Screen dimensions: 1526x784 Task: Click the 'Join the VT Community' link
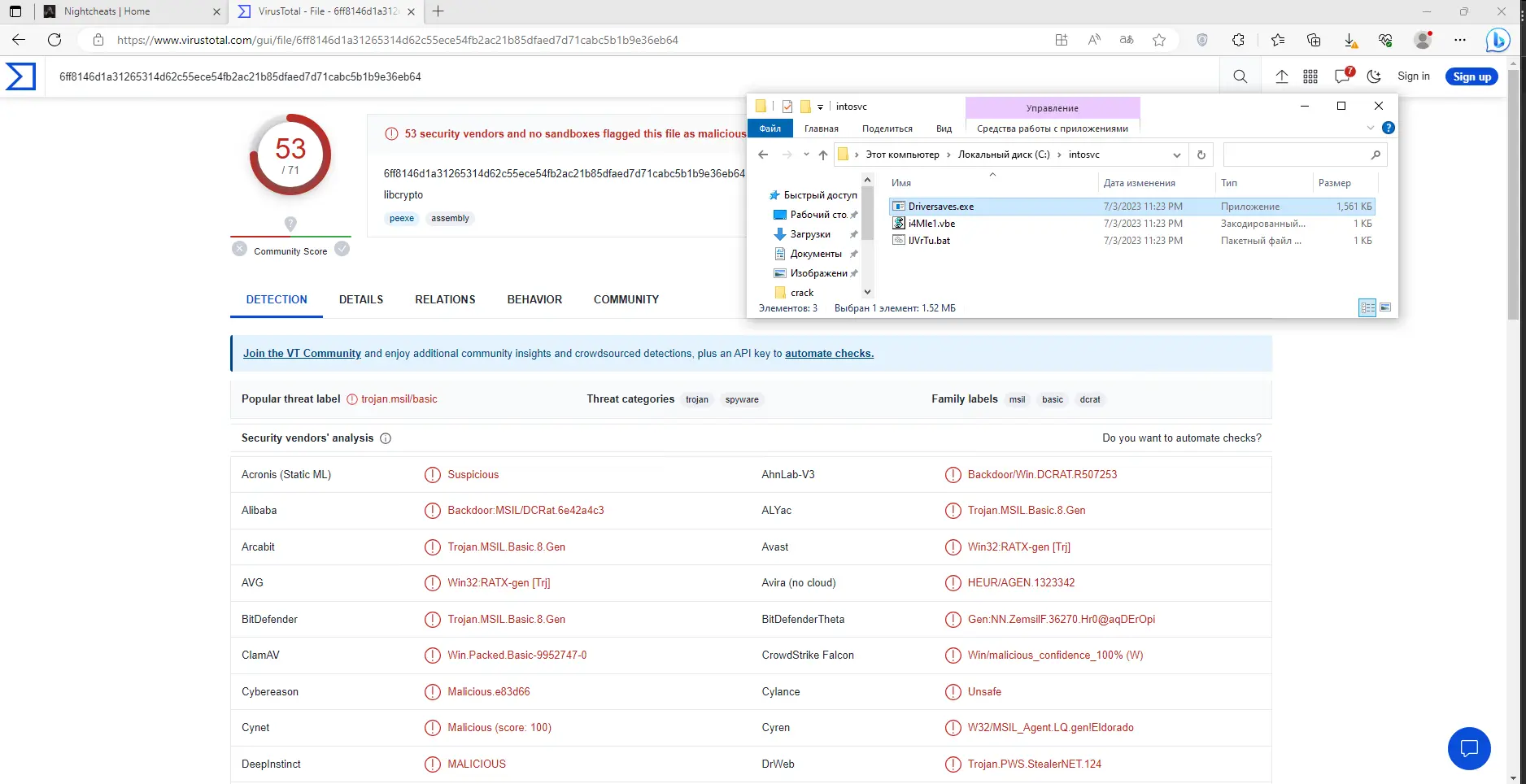(x=302, y=353)
